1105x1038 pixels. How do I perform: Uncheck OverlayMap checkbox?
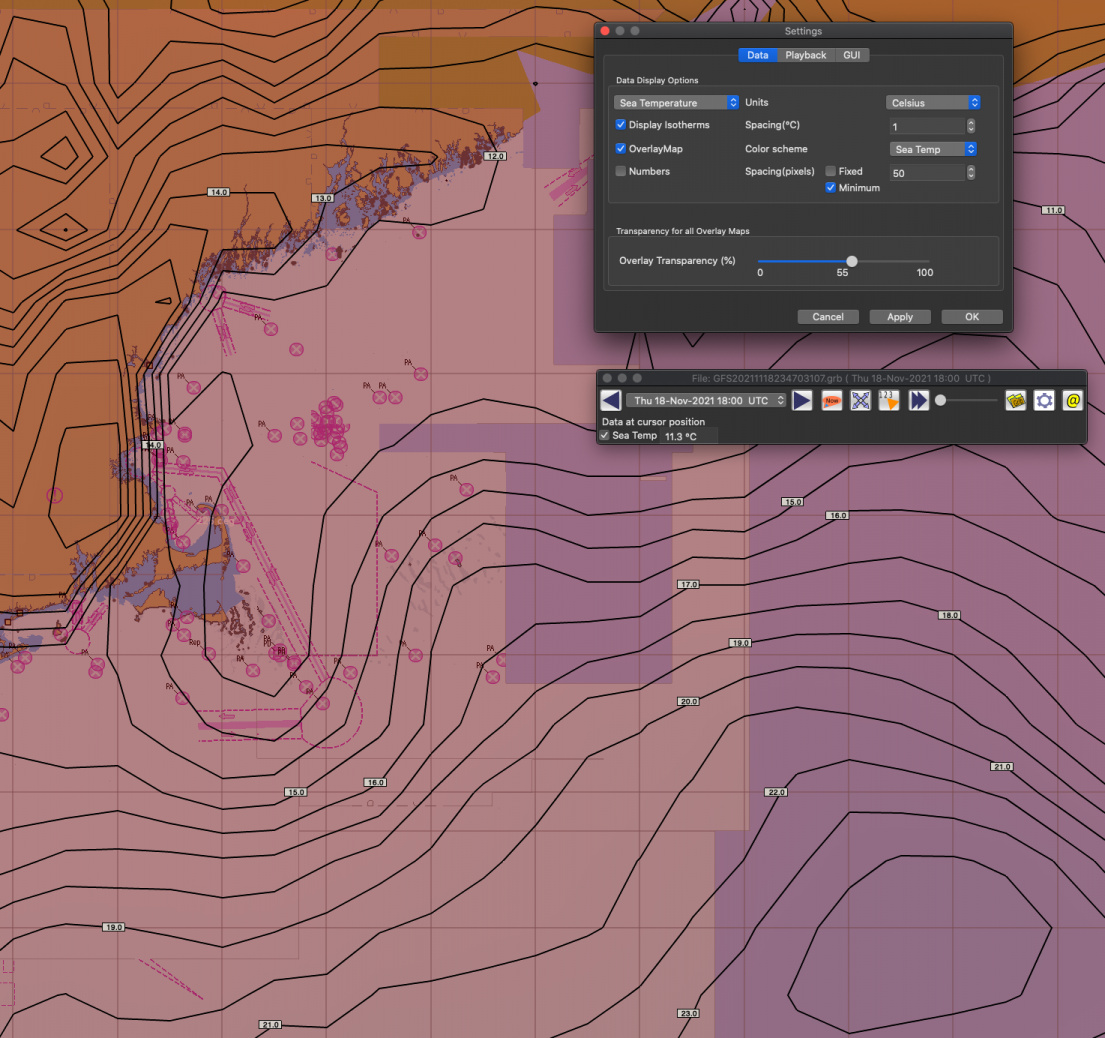point(620,149)
